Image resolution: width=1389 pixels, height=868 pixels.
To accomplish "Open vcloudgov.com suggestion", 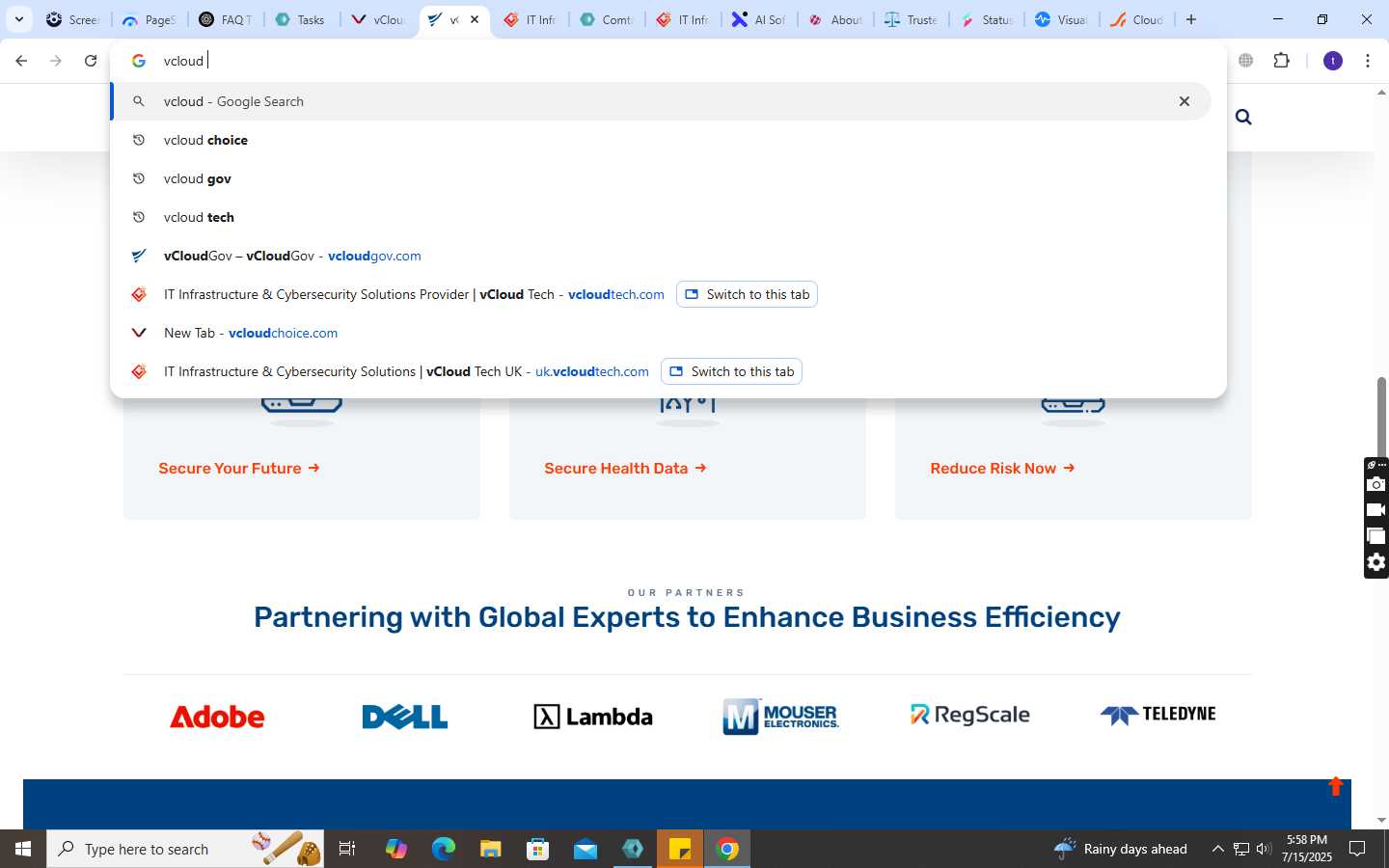I will [661, 256].
